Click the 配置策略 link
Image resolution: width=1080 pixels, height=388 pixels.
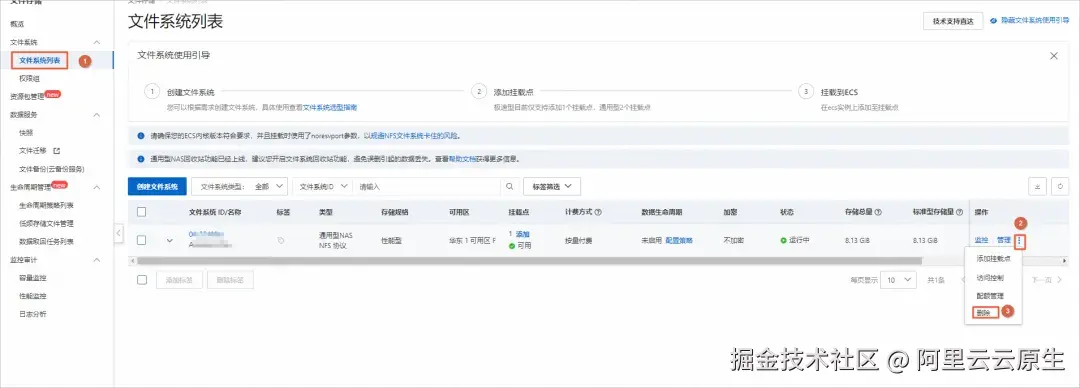point(679,241)
